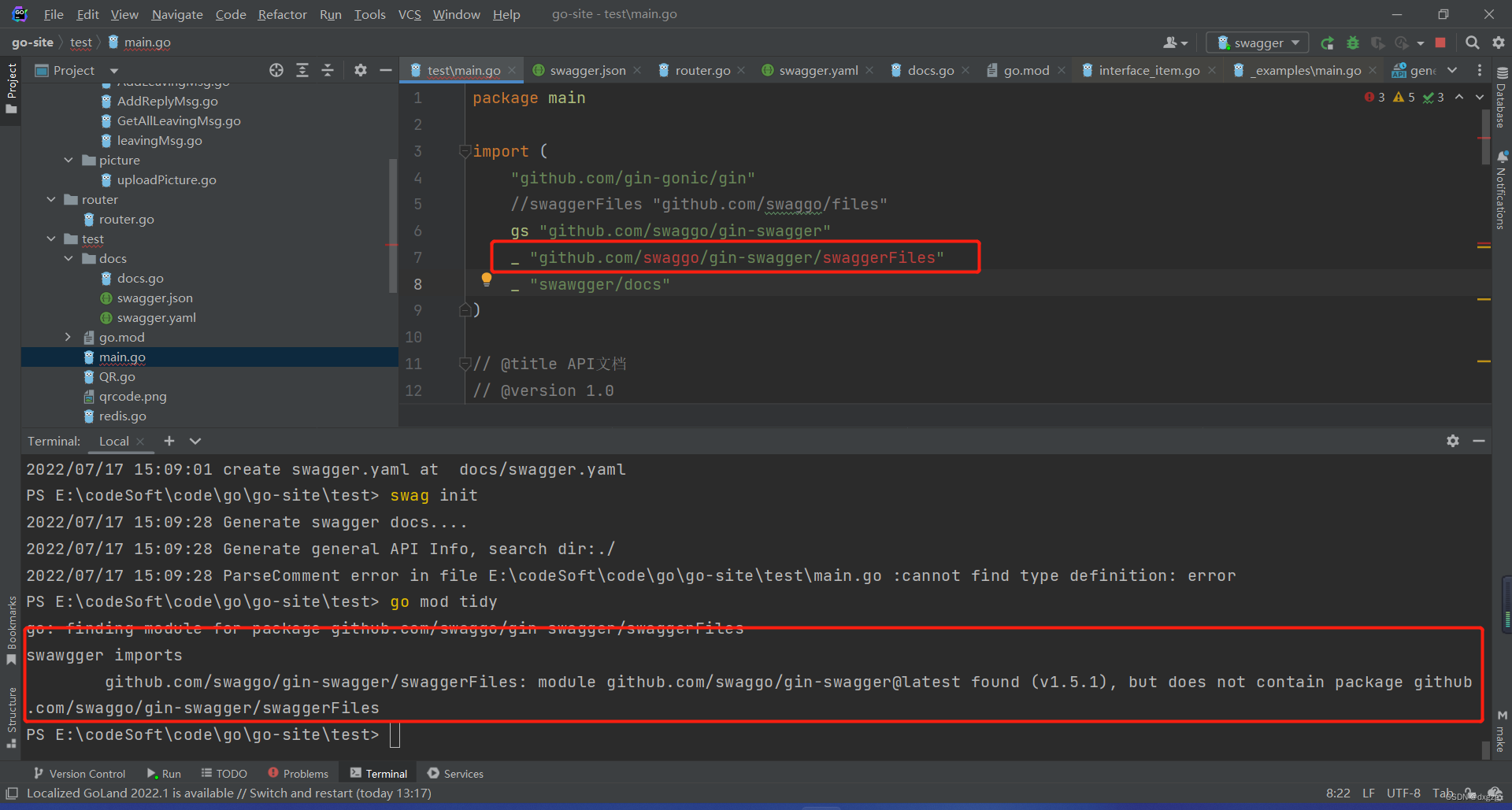Screen dimensions: 1512x810
Task: Click Collapse All icon in Project panel
Action: (328, 70)
